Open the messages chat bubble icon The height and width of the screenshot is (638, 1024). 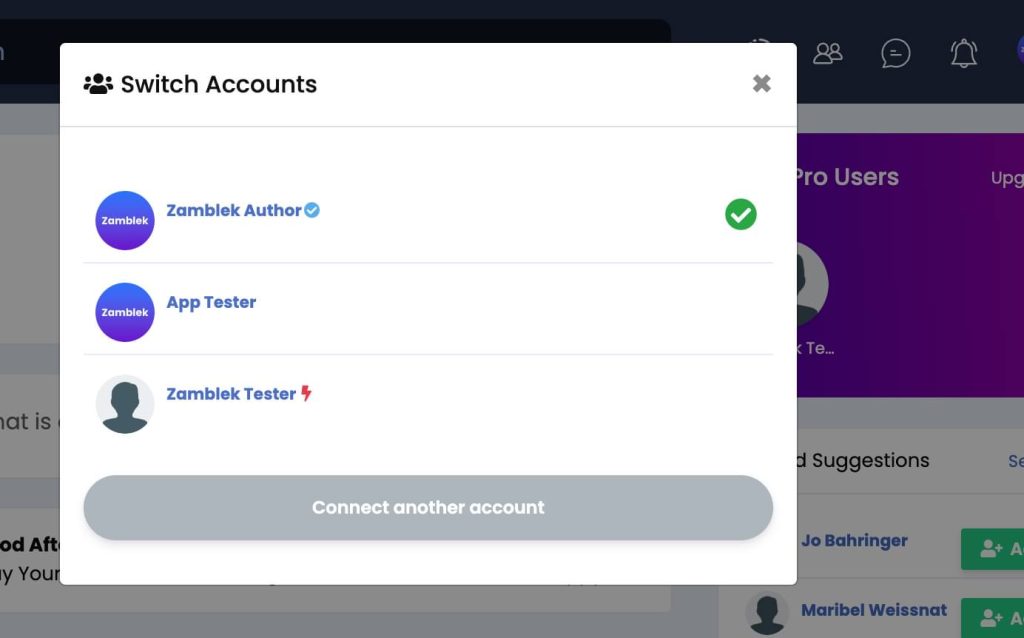point(895,53)
